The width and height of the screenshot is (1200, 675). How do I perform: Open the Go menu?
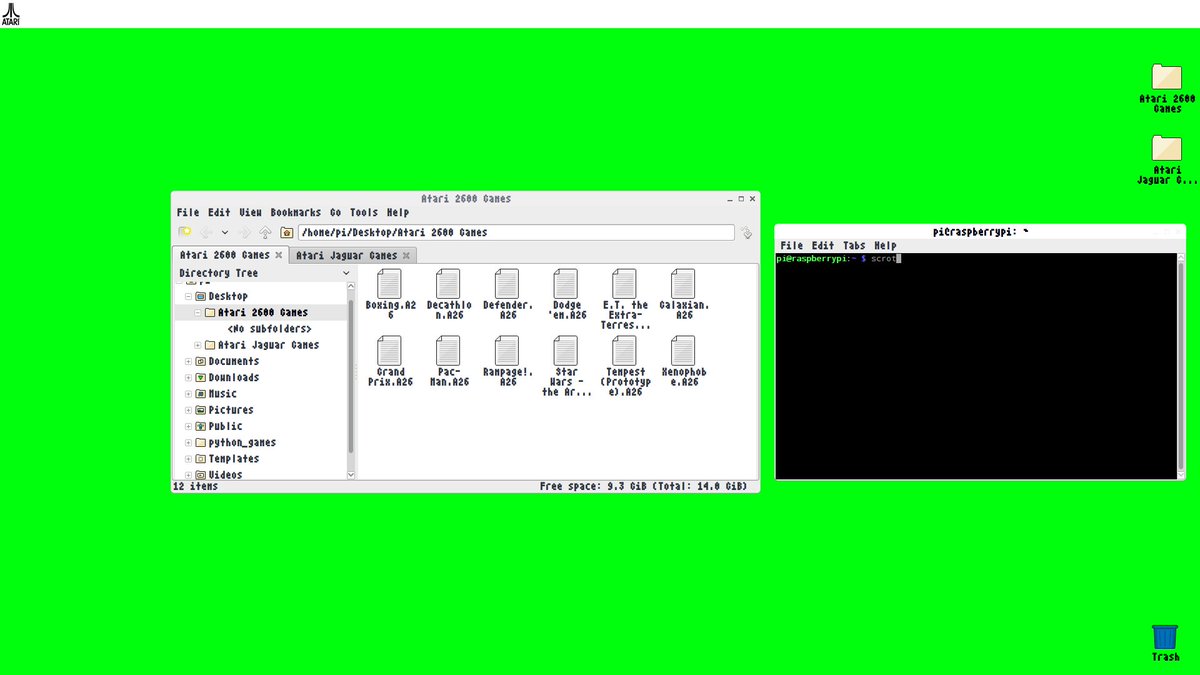[336, 212]
